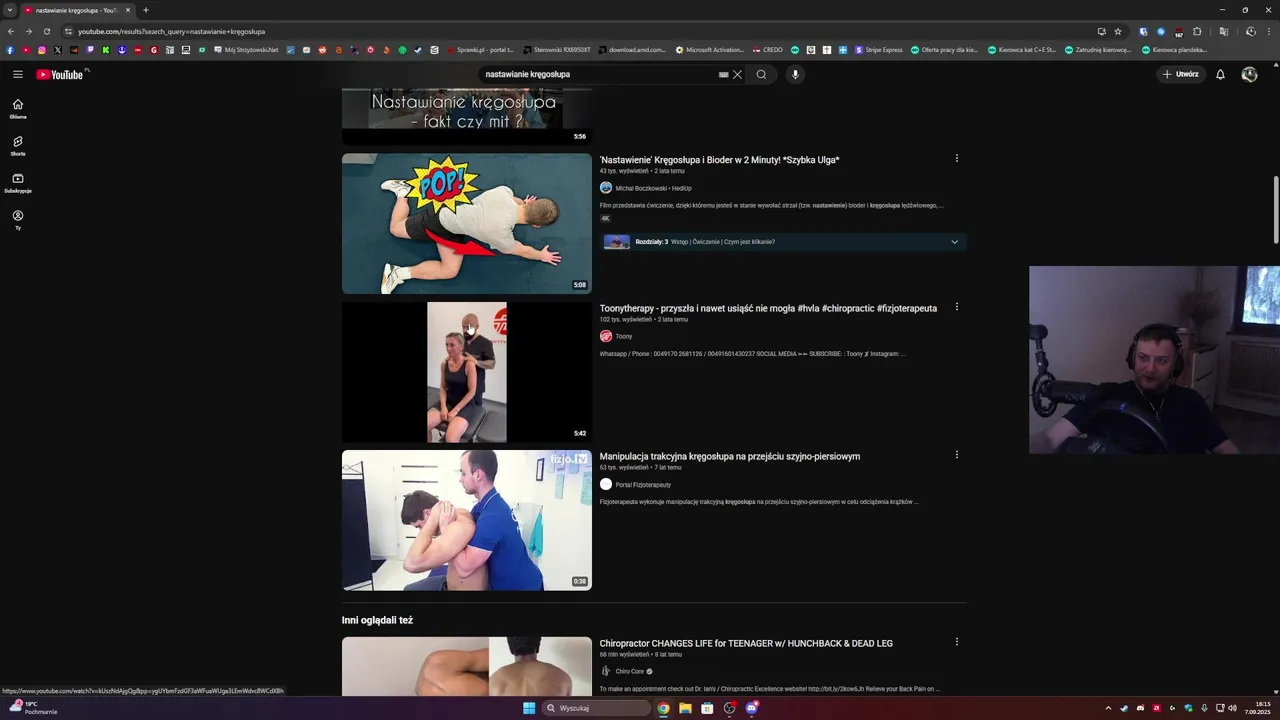Click the Utwórz create button

coord(1180,74)
